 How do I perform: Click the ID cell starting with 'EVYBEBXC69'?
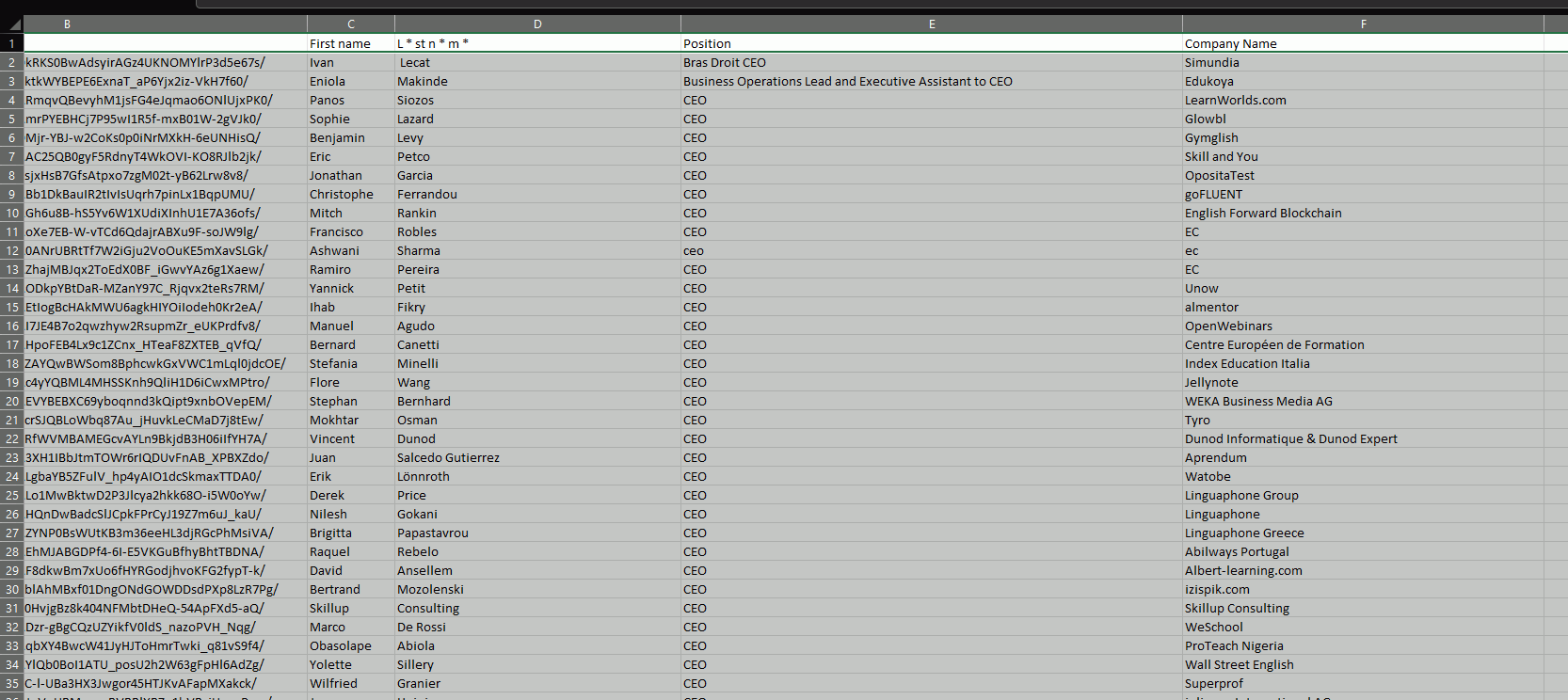165,401
